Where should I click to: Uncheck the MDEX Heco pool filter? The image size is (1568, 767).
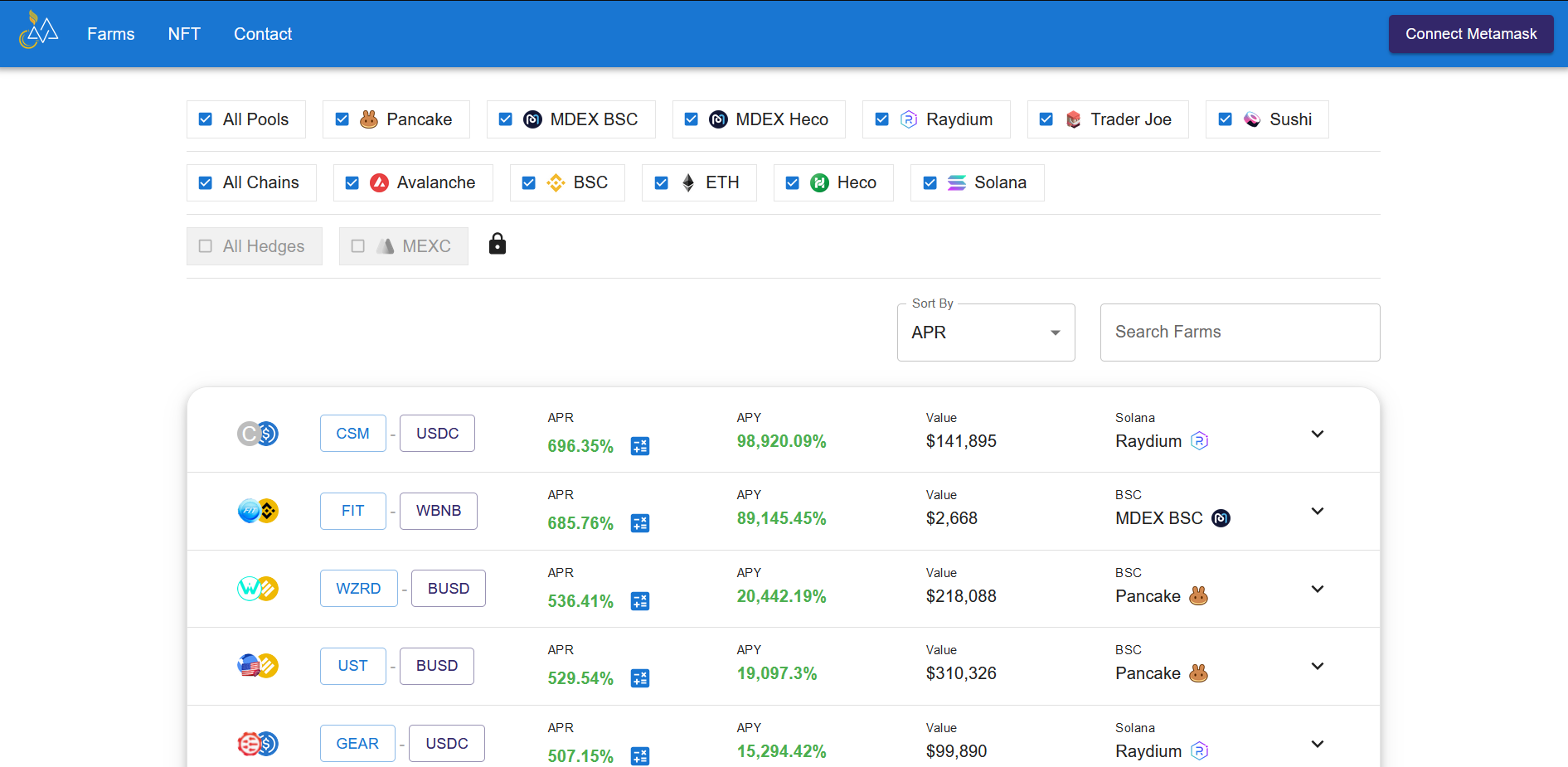coord(692,119)
